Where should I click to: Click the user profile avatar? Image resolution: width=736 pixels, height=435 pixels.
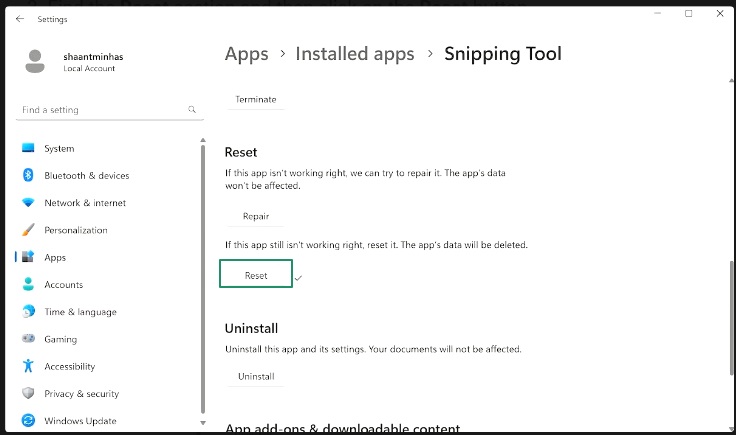pos(35,61)
